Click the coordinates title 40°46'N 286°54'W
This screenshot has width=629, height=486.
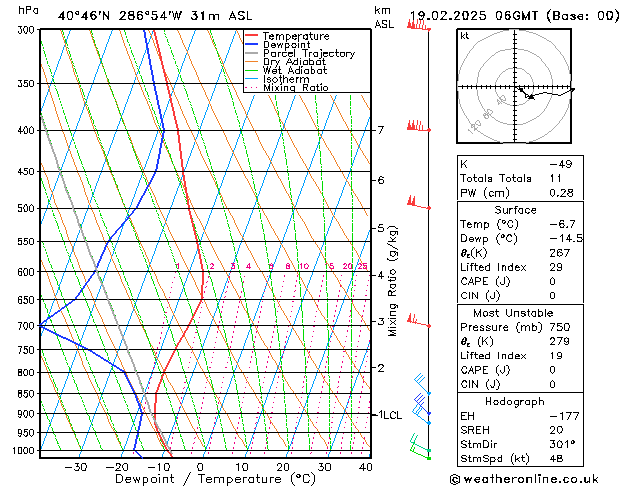tap(120, 16)
